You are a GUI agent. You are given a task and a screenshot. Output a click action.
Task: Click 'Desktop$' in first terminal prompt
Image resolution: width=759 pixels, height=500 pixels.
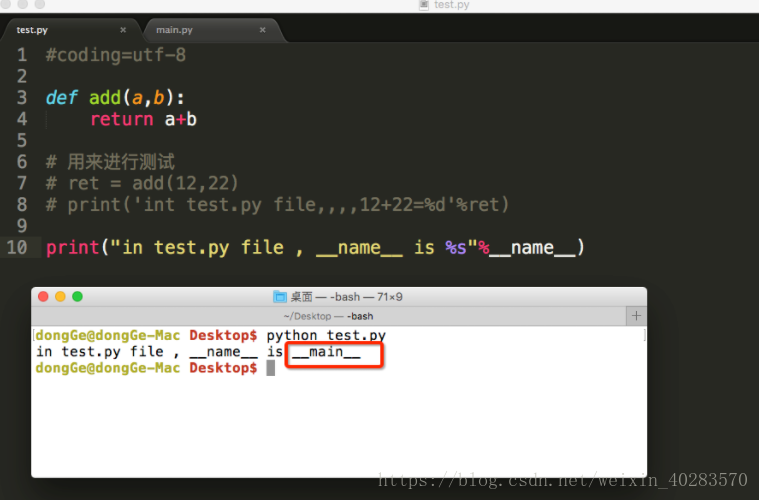click(223, 335)
